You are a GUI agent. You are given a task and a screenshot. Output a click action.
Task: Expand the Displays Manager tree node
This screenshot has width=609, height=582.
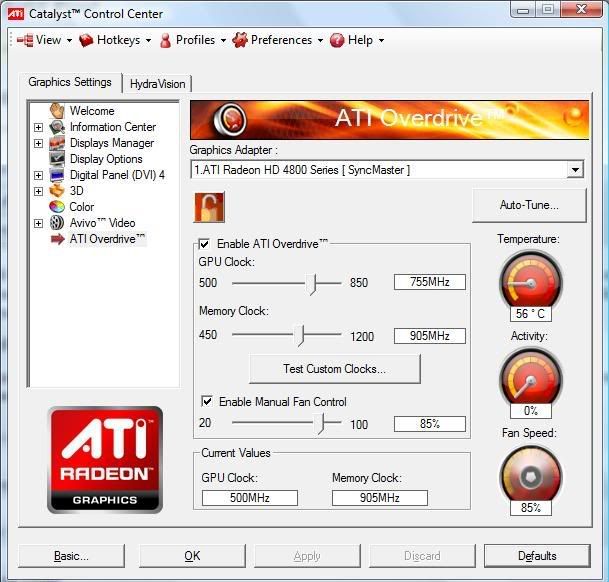38,143
